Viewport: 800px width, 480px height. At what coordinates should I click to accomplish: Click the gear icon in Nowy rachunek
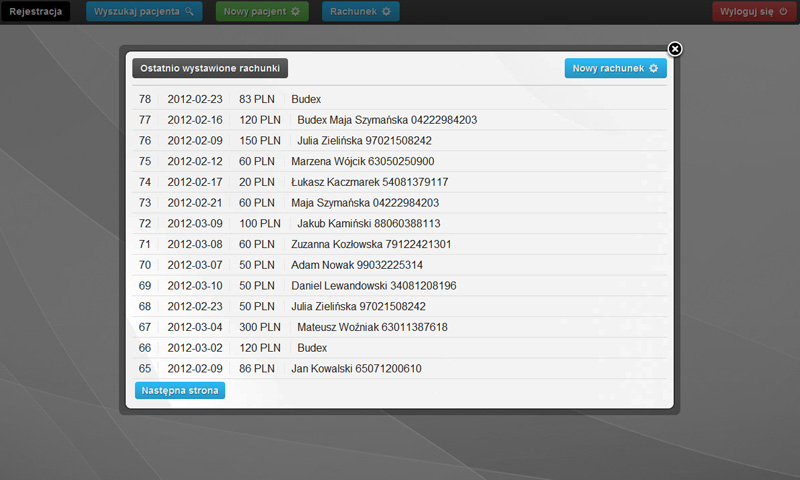point(654,68)
